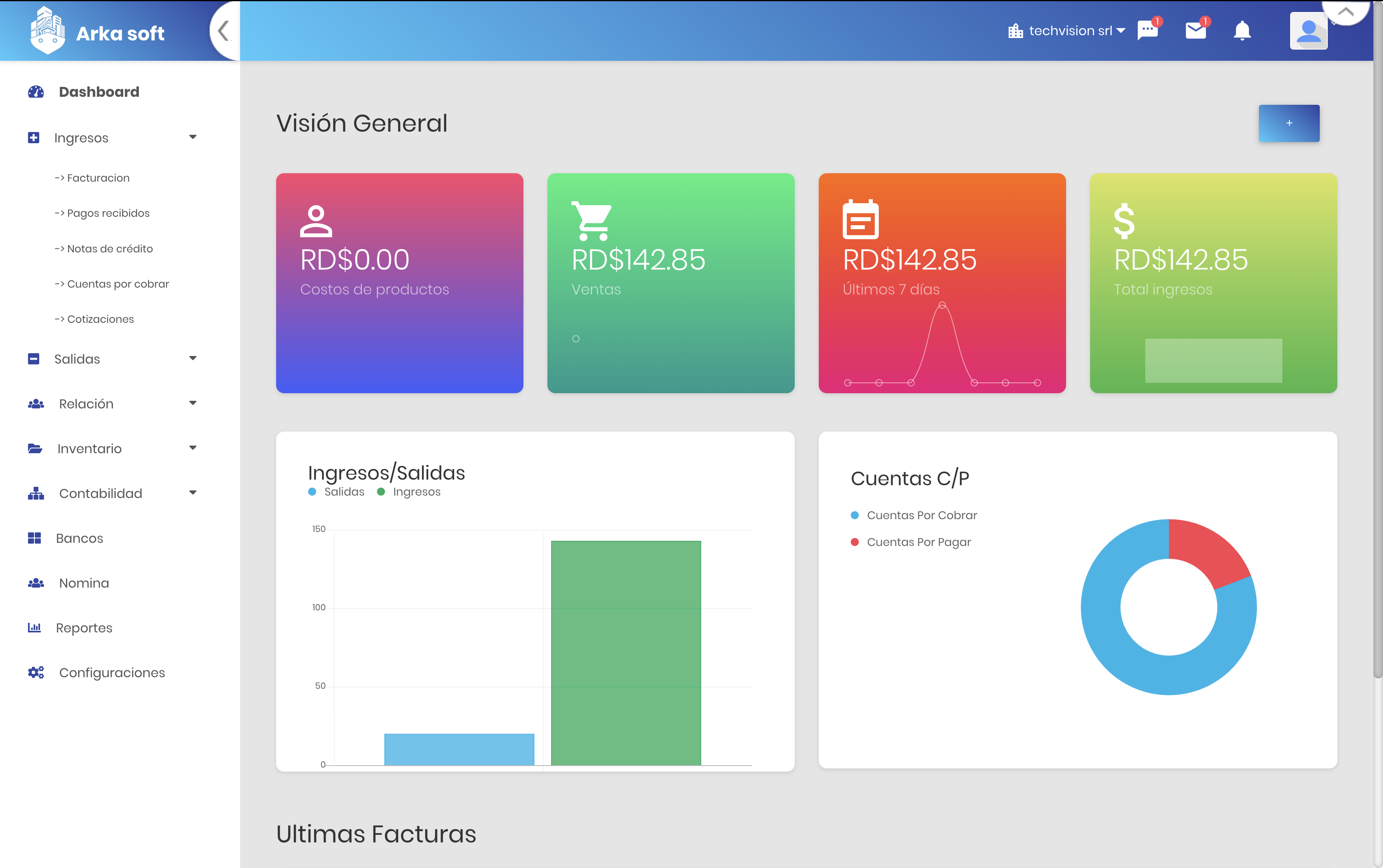Click the notifications bell icon
Image resolution: width=1383 pixels, height=868 pixels.
tap(1242, 31)
